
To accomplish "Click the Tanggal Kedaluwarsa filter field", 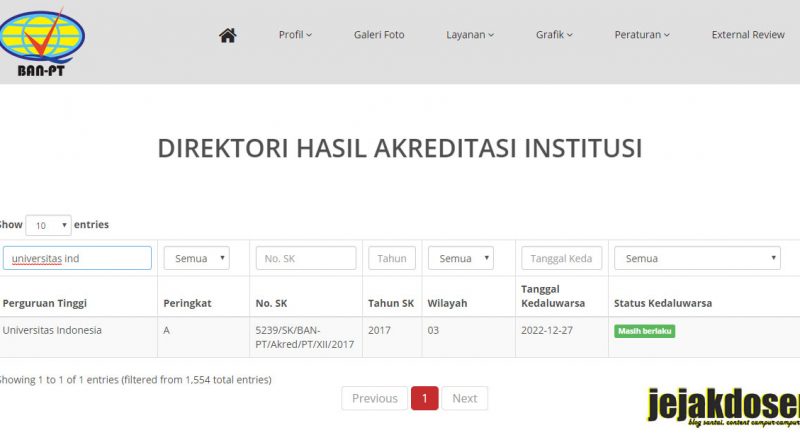I will pos(562,258).
